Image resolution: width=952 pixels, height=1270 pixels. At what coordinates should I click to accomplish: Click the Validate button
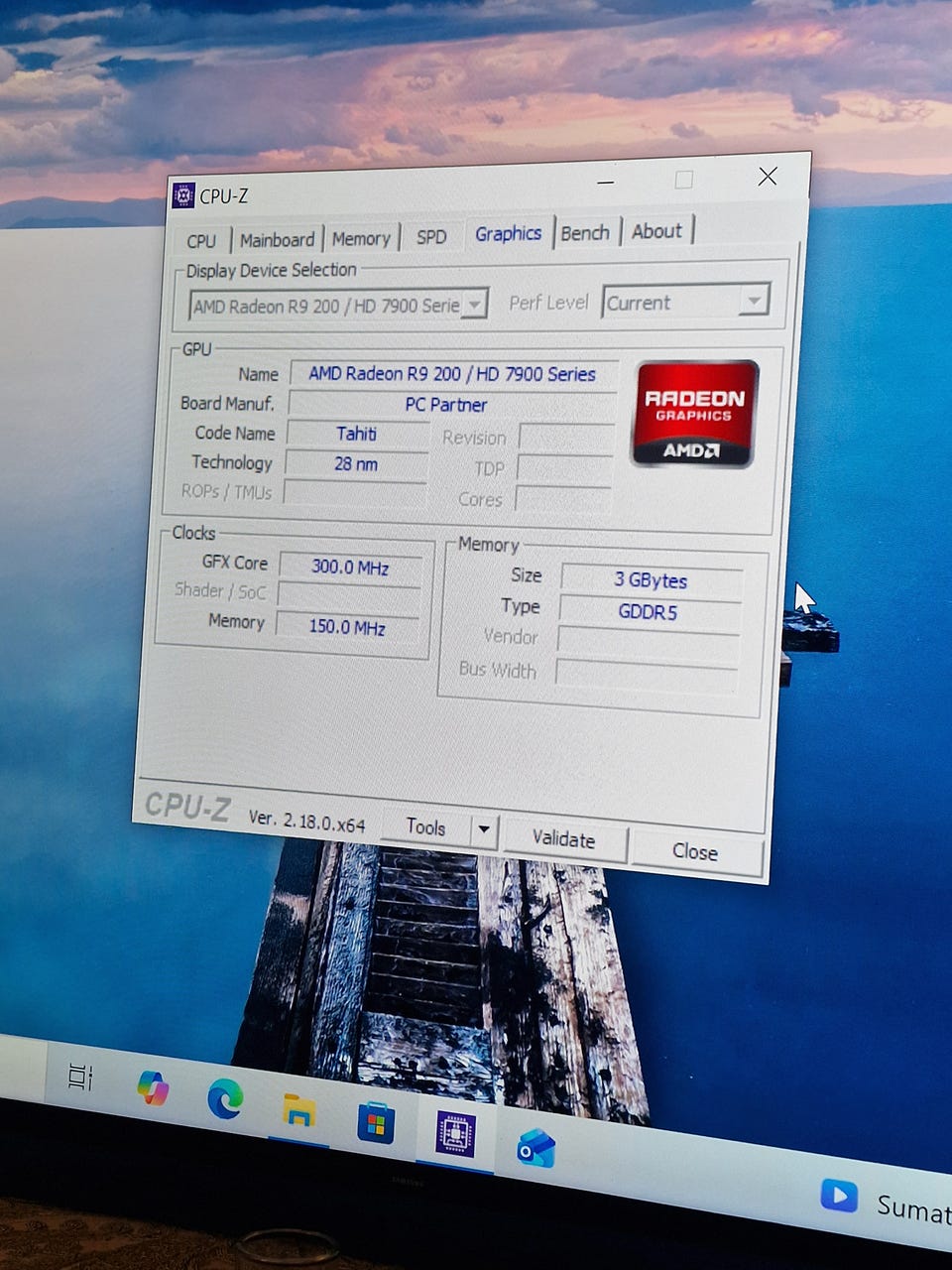point(563,839)
